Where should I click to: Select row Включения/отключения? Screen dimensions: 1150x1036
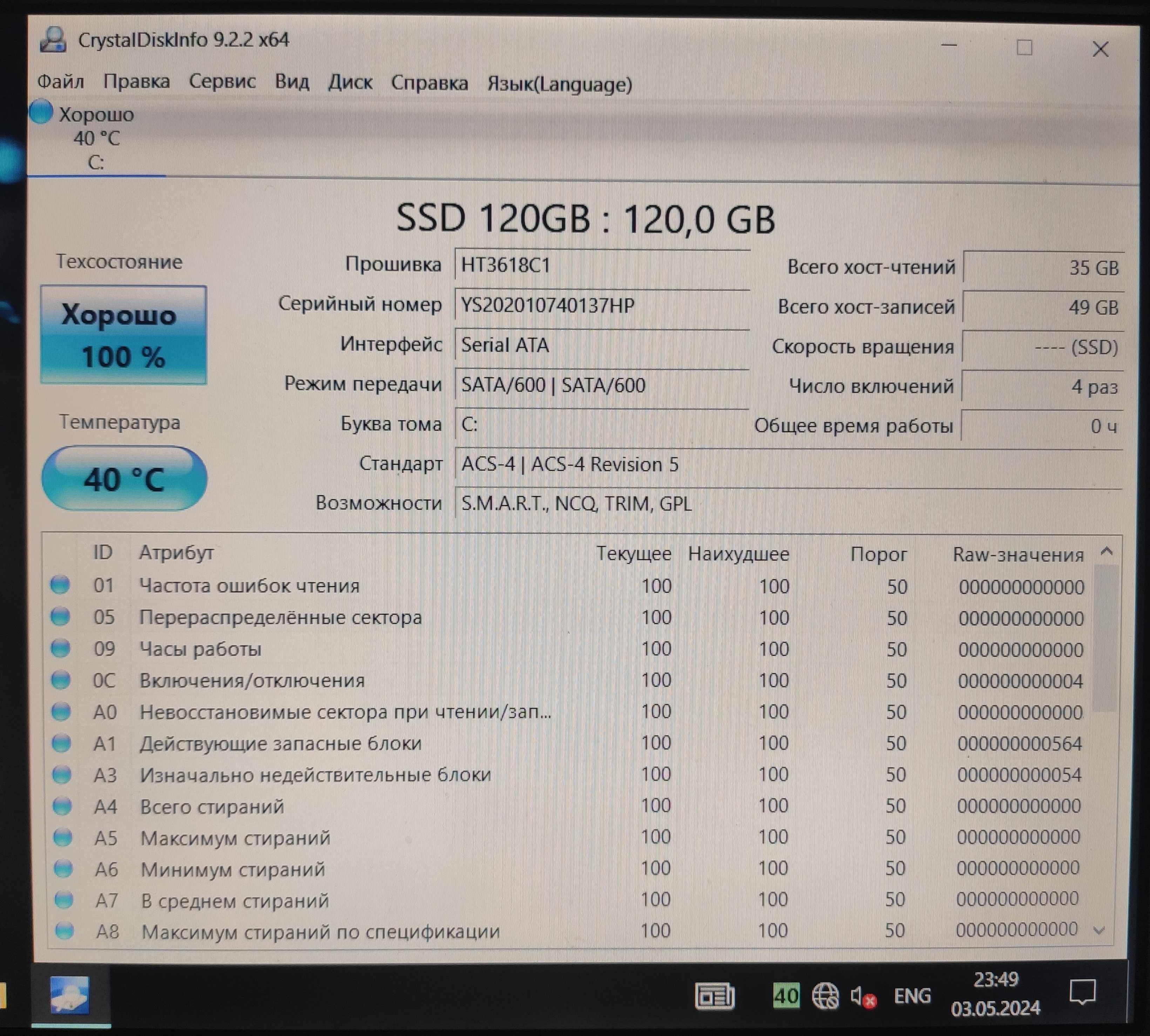(x=569, y=680)
